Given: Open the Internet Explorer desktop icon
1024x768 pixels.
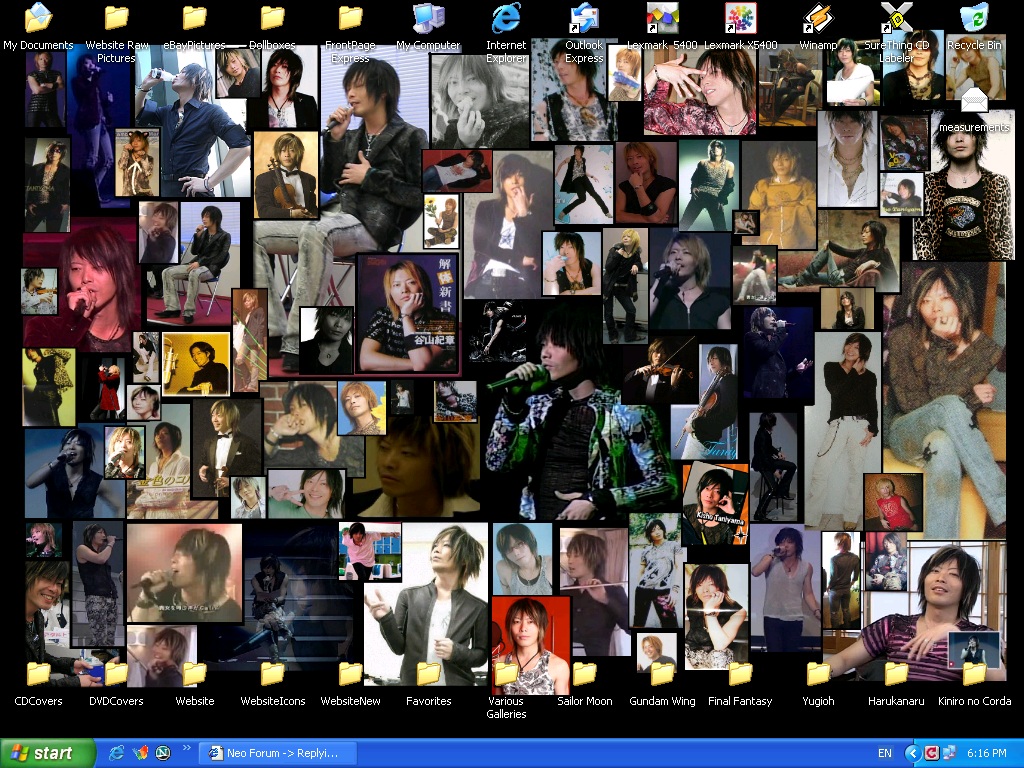Looking at the screenshot, I should (x=506, y=19).
